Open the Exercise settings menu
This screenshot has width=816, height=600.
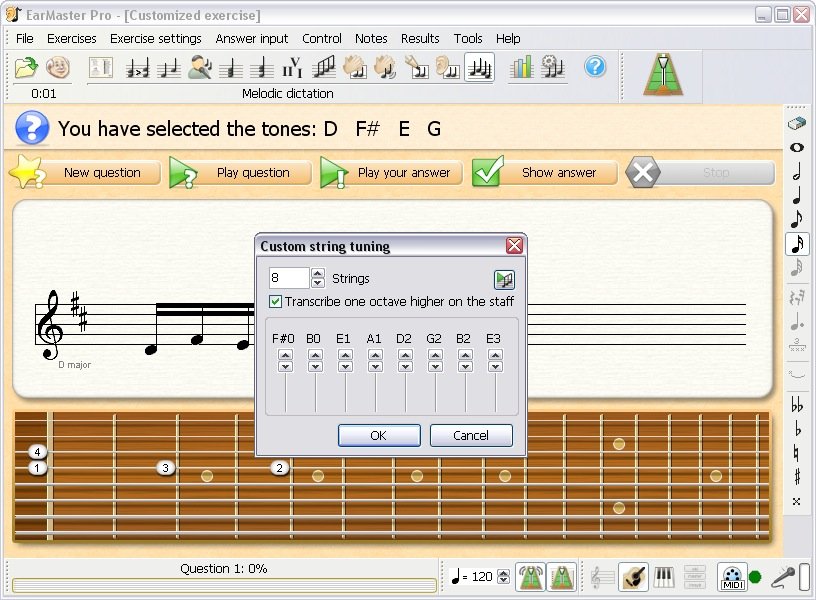[x=156, y=39]
